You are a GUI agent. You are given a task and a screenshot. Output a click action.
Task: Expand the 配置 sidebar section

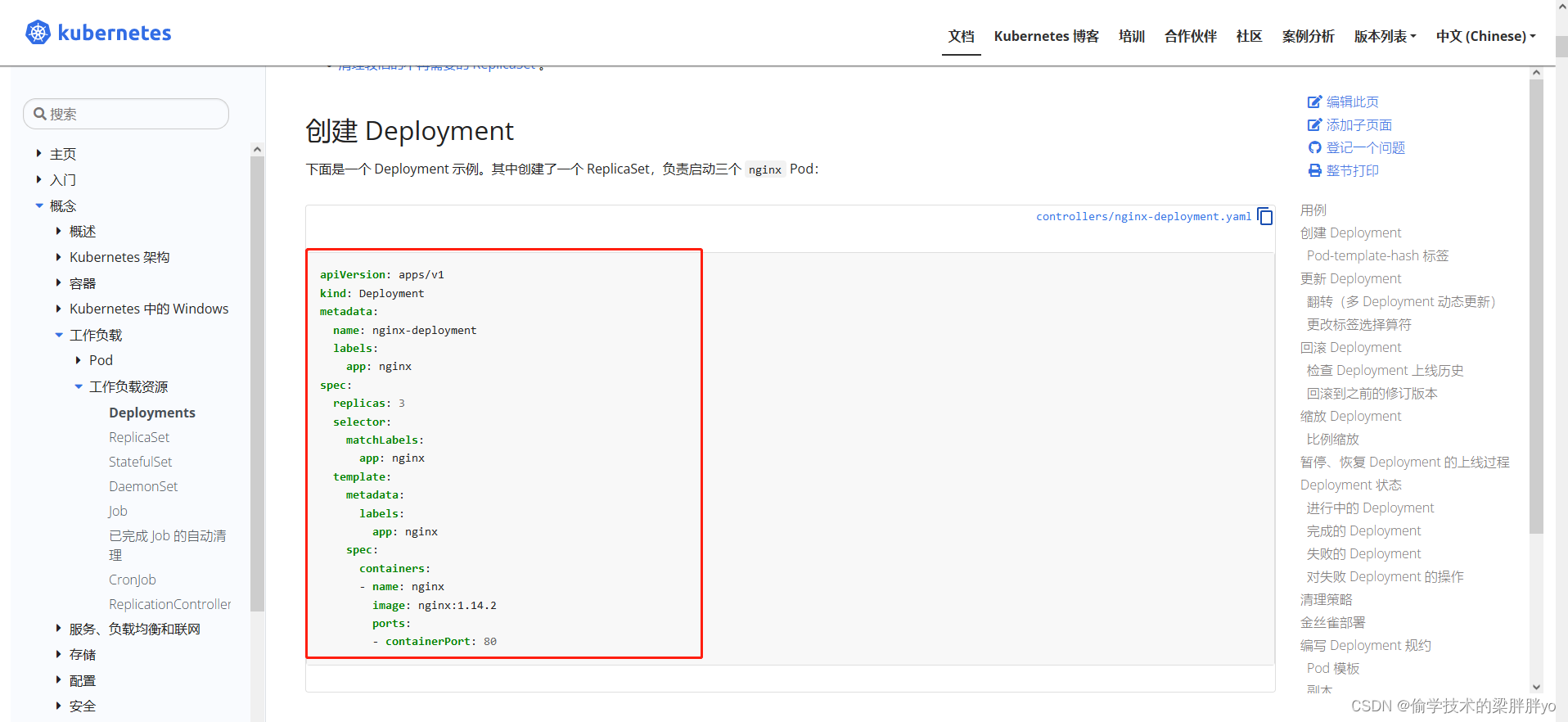point(58,679)
